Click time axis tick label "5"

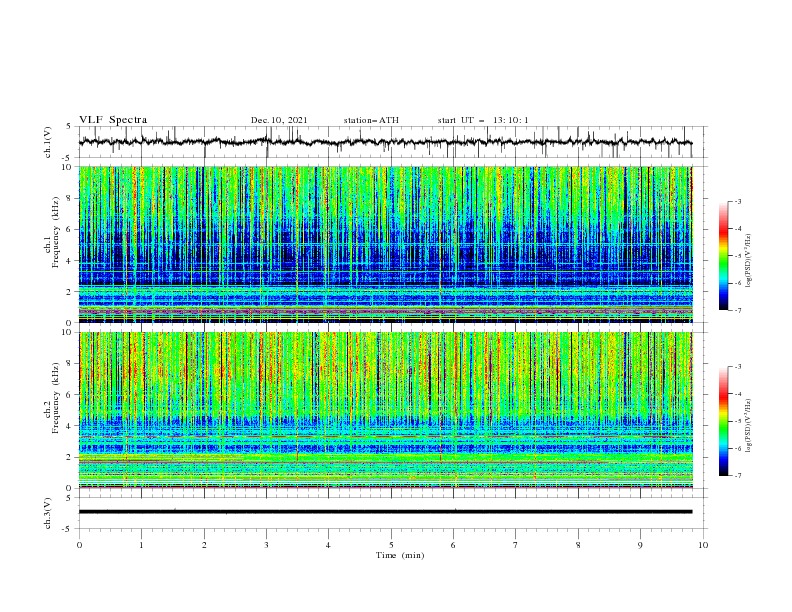click(x=391, y=545)
